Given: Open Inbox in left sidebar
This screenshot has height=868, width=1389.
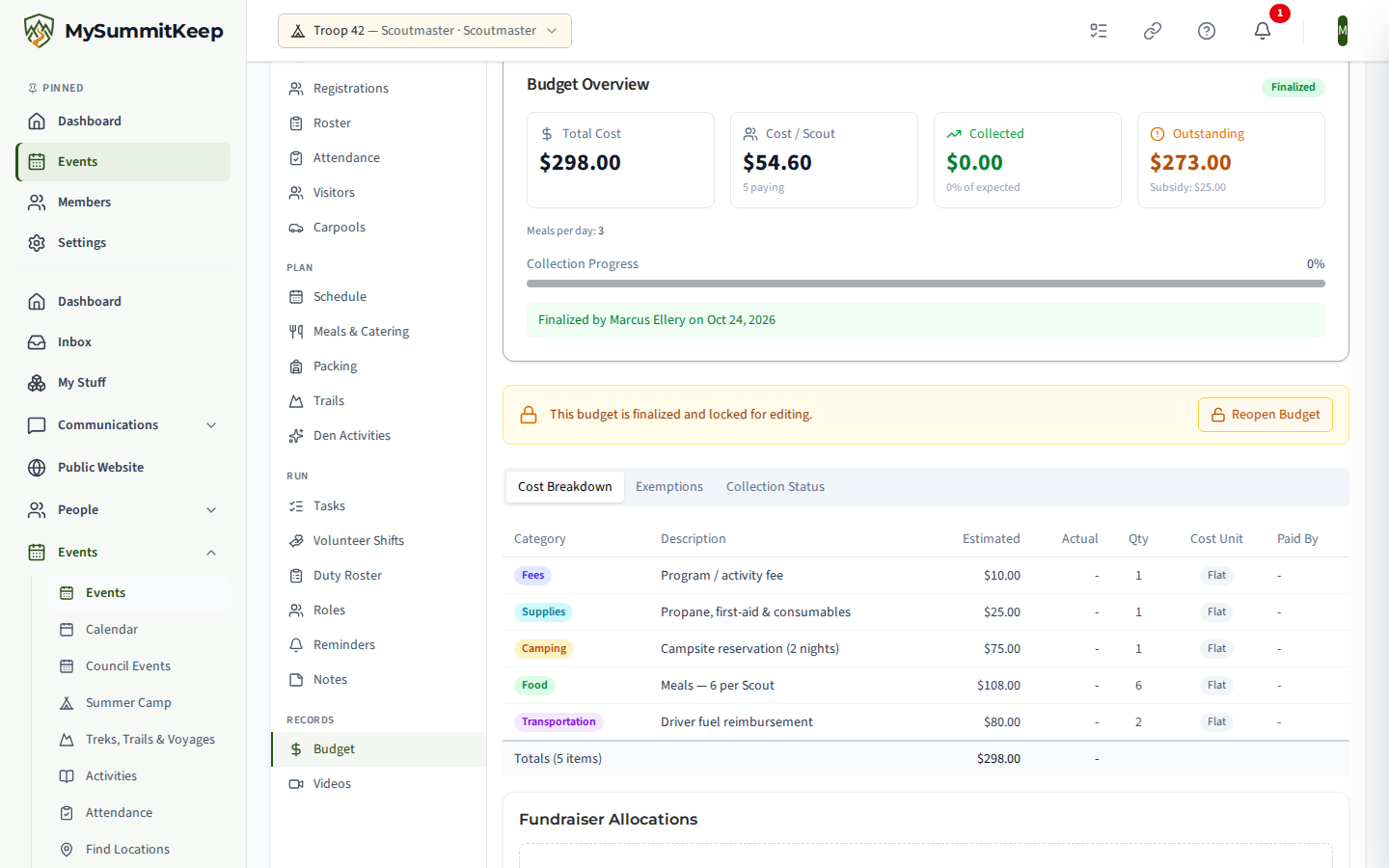Looking at the screenshot, I should click(x=123, y=342).
